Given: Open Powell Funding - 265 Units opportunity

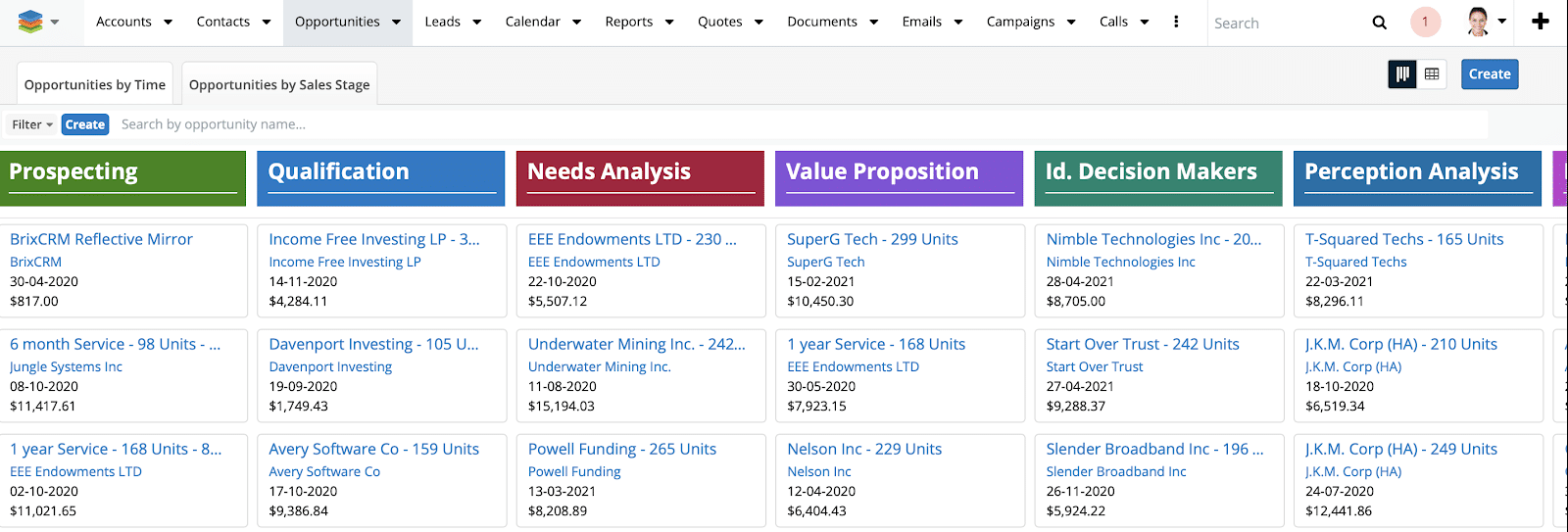Looking at the screenshot, I should [x=622, y=449].
